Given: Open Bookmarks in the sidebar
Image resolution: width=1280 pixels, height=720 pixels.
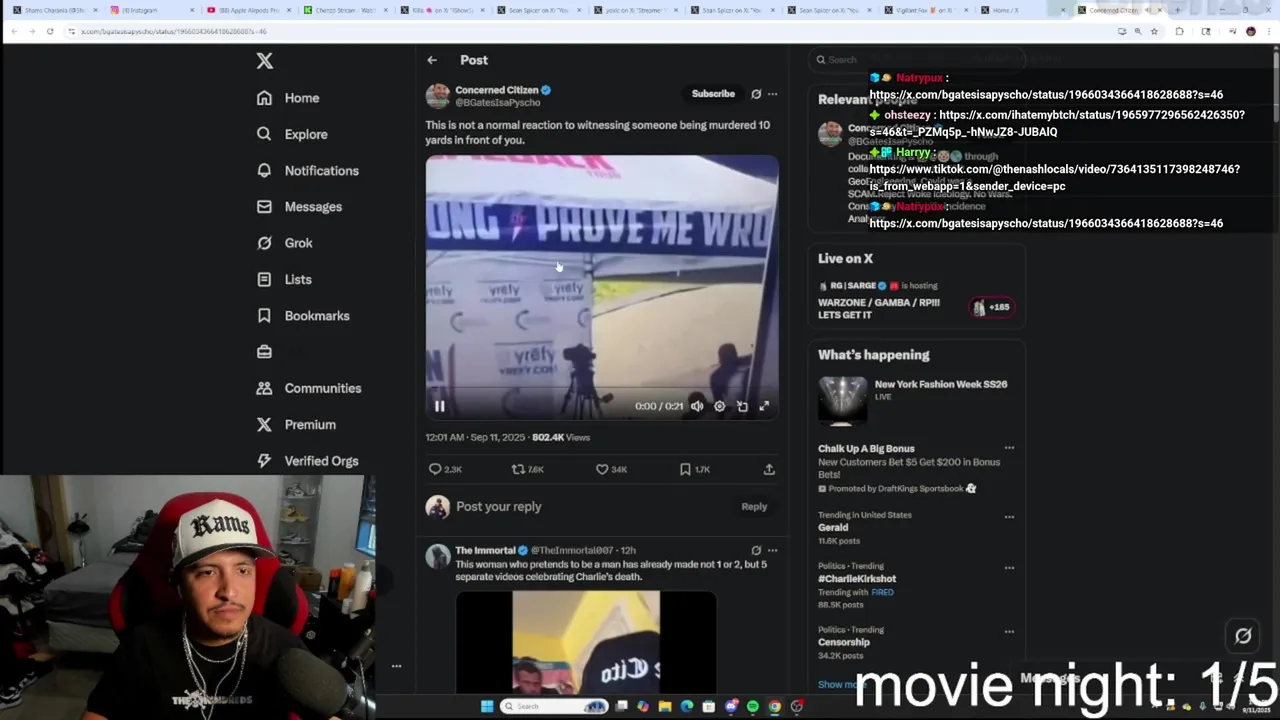Looking at the screenshot, I should (303, 316).
